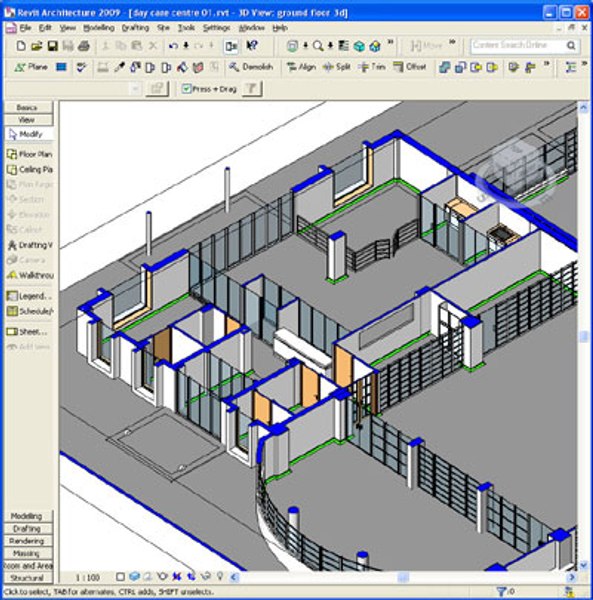Click the spelling check mark icon

click(x=81, y=67)
